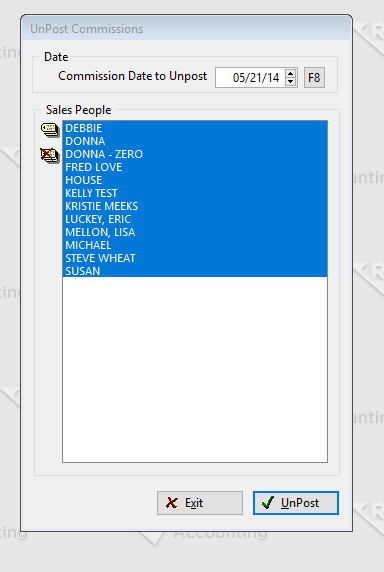Click the Exit button
Image resolution: width=384 pixels, height=572 pixels.
point(200,503)
